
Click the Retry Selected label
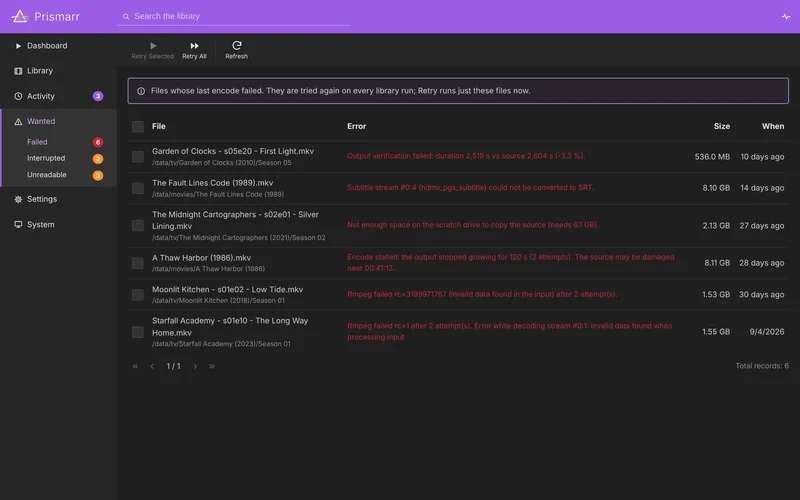(153, 57)
